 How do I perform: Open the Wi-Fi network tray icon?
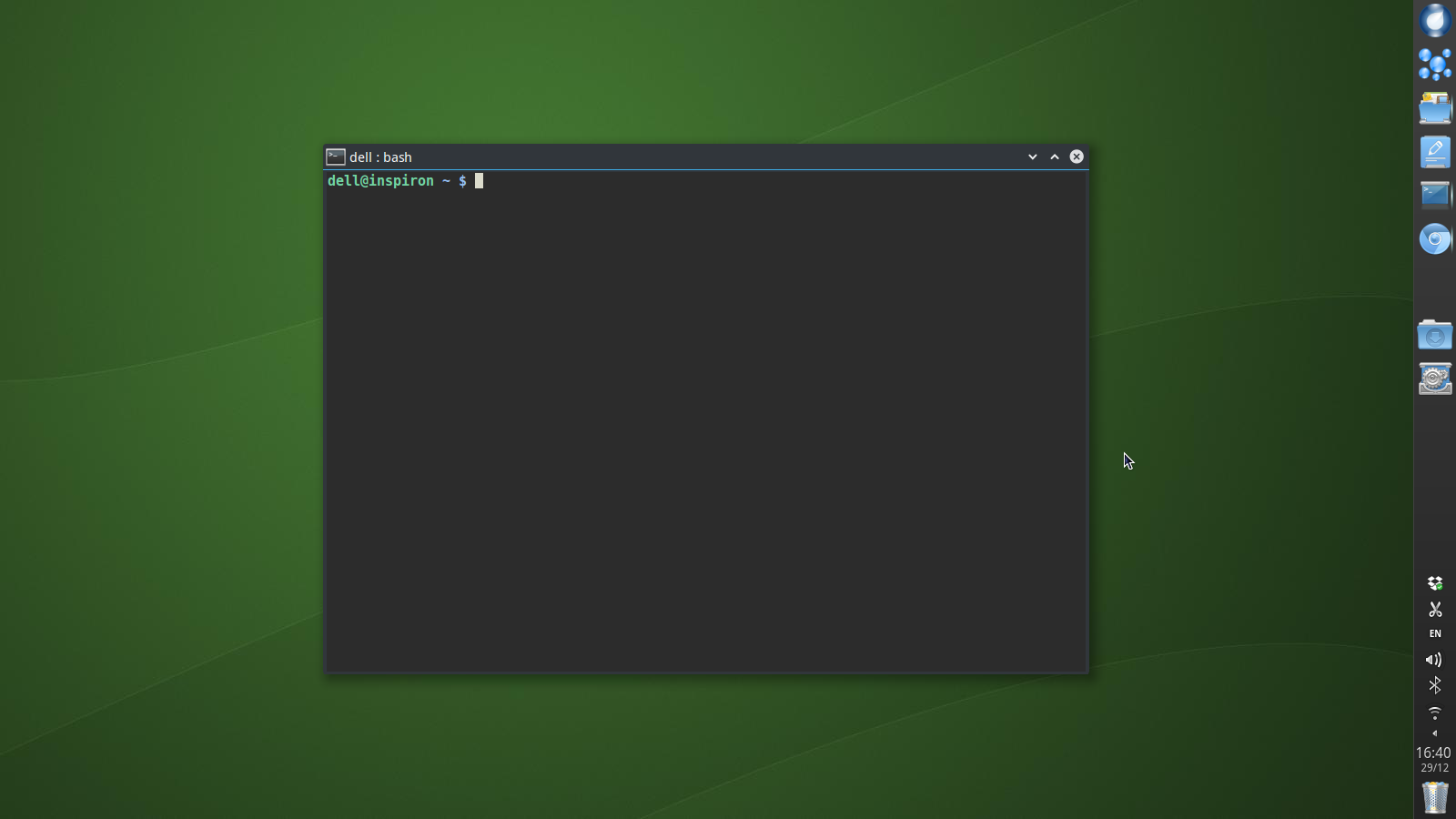click(1435, 712)
